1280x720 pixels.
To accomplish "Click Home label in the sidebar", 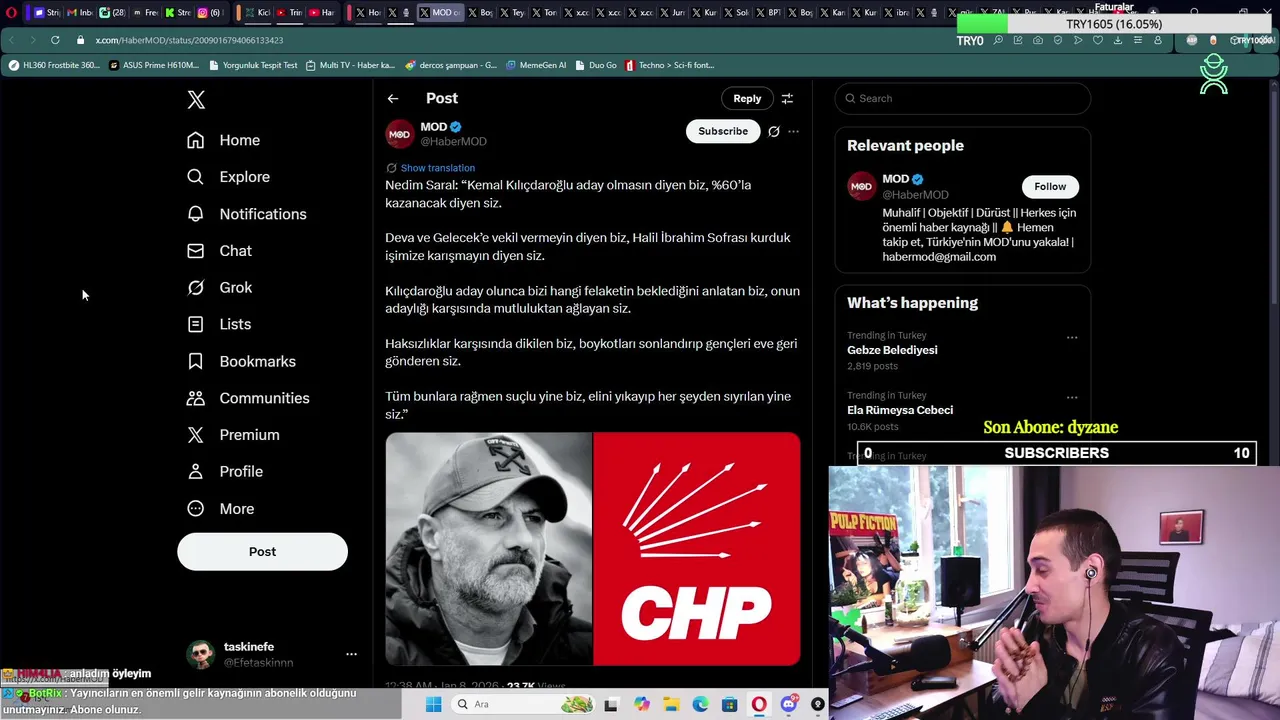I will click(x=239, y=140).
